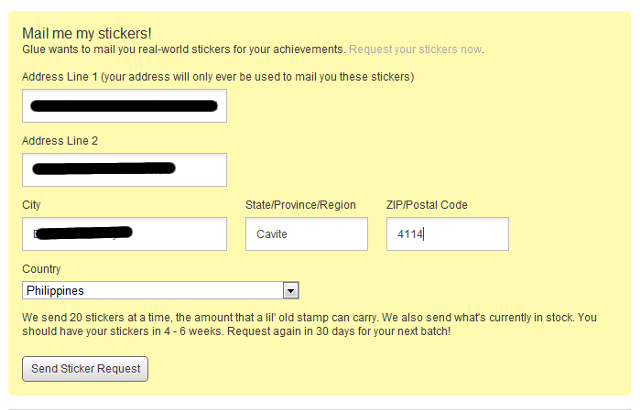Click the 'We send 20 stickers' notice line
This screenshot has height=410, width=640.
click(200, 317)
